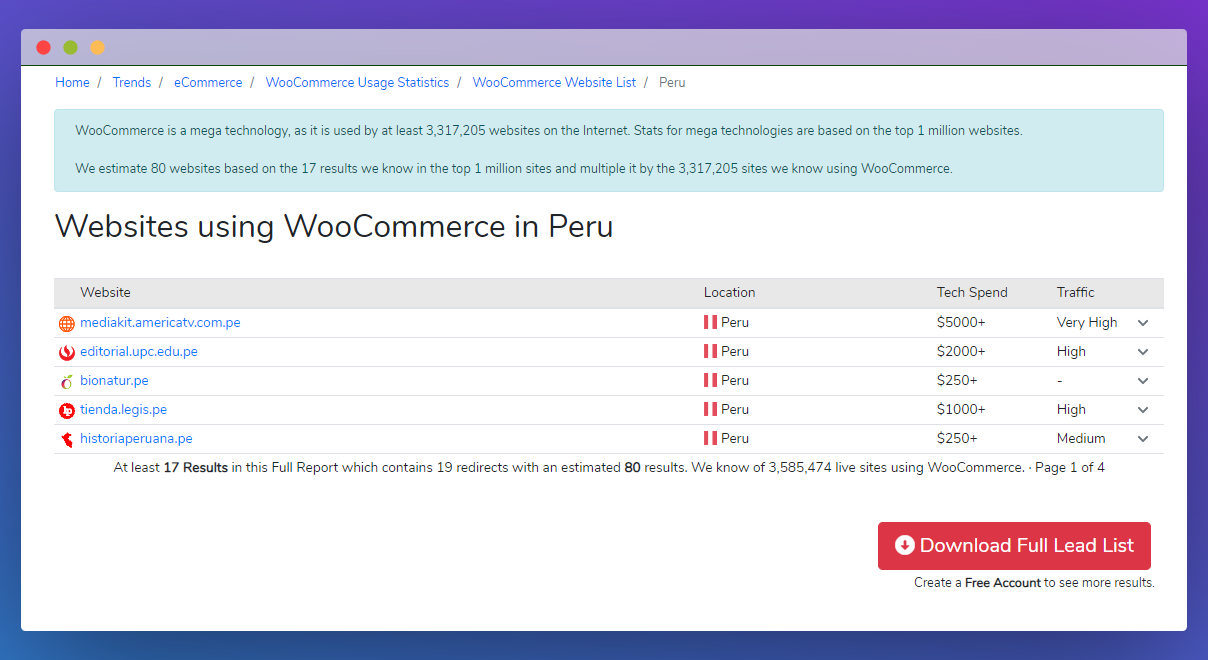1208x660 pixels.
Task: Click $250+ in the bionatur.pe row
Action: click(957, 380)
